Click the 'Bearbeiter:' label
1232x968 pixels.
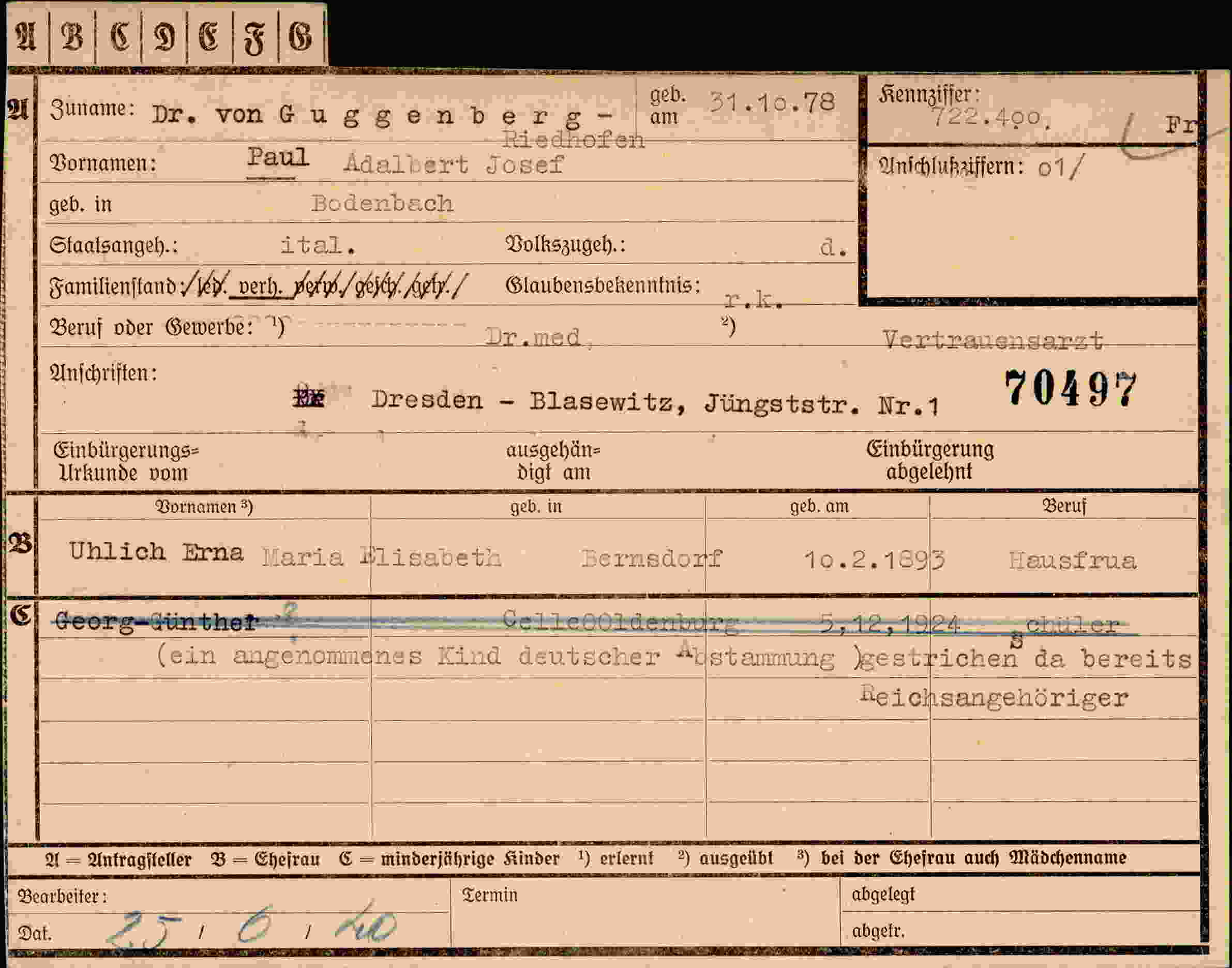(x=63, y=897)
